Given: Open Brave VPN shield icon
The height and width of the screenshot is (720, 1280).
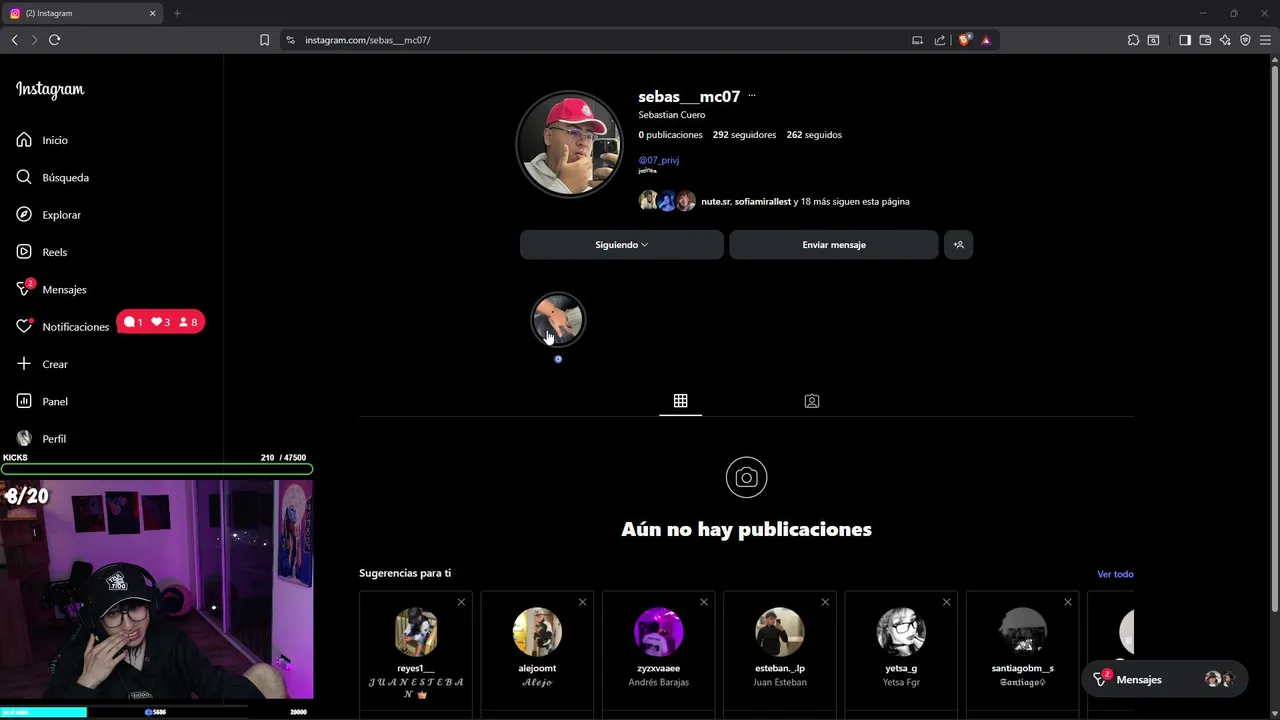Looking at the screenshot, I should point(1245,40).
